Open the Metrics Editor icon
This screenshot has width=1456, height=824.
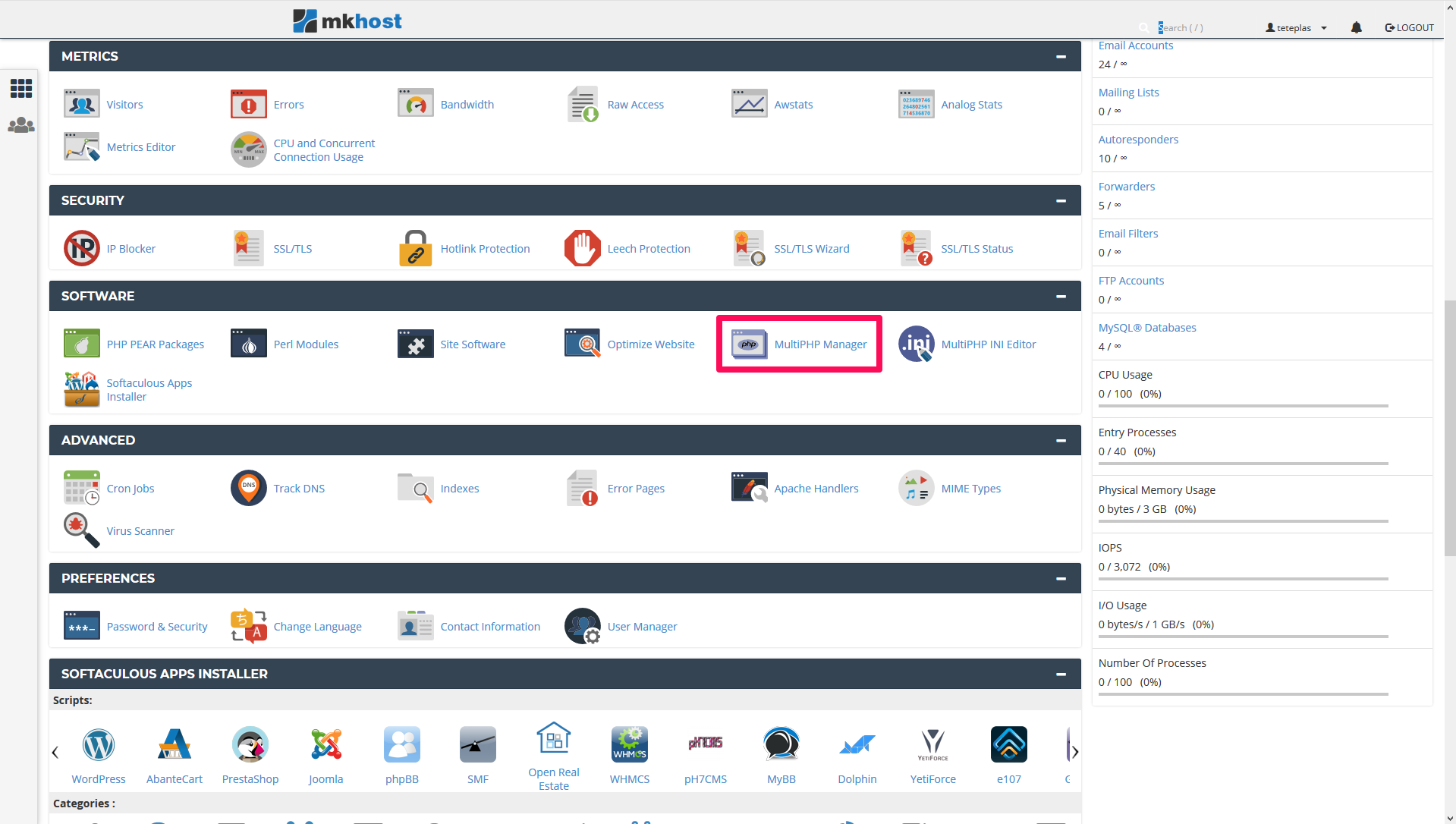(x=82, y=146)
